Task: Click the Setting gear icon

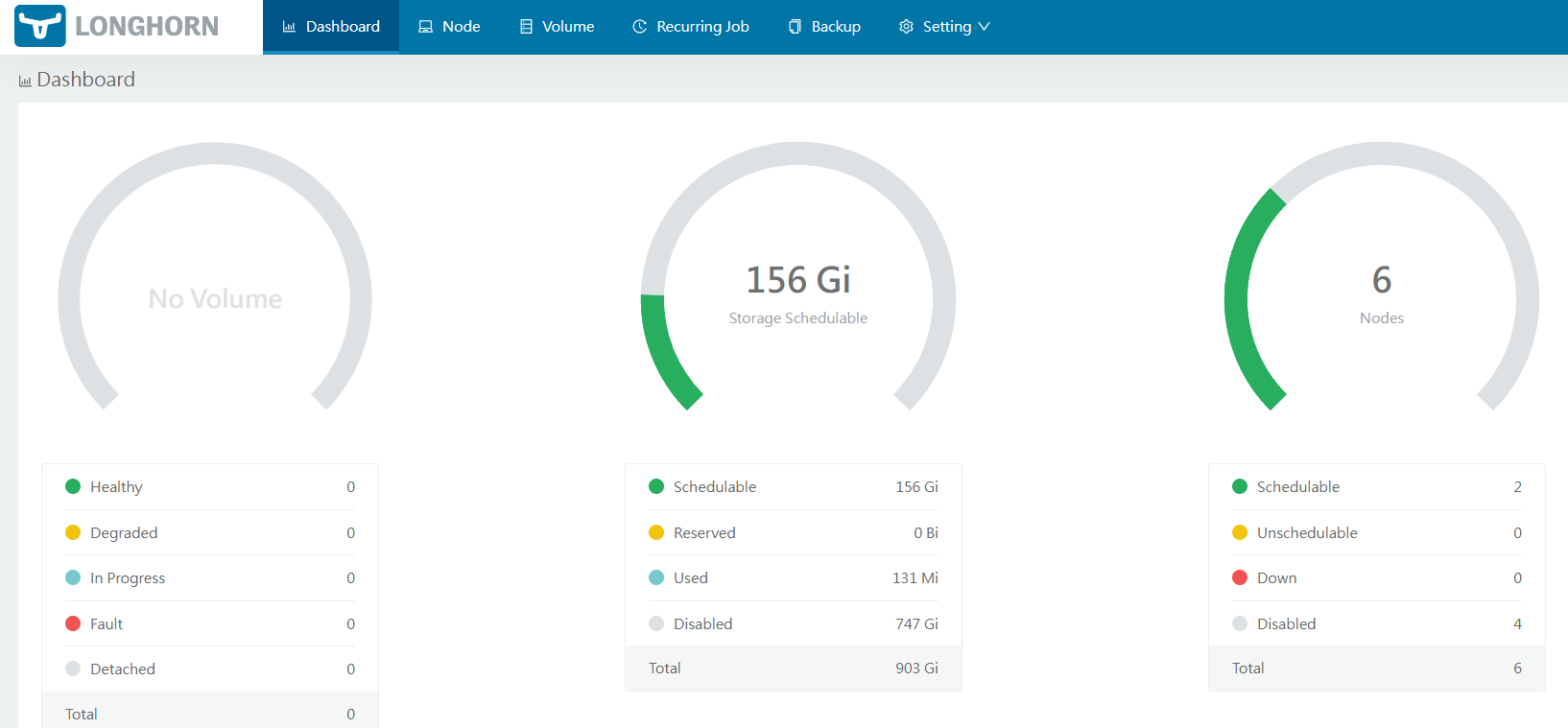Action: coord(906,27)
